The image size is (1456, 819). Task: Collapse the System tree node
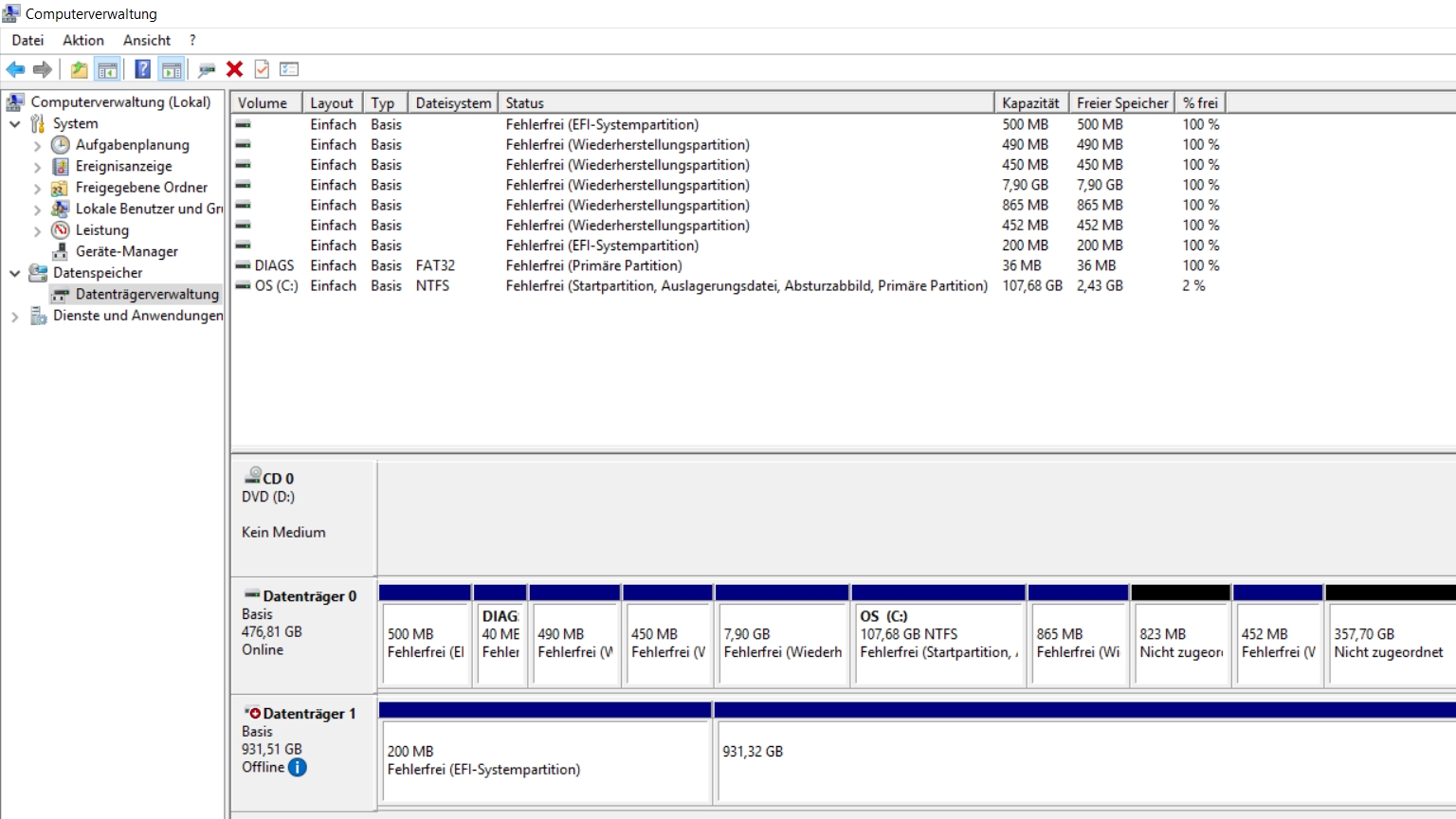(15, 123)
